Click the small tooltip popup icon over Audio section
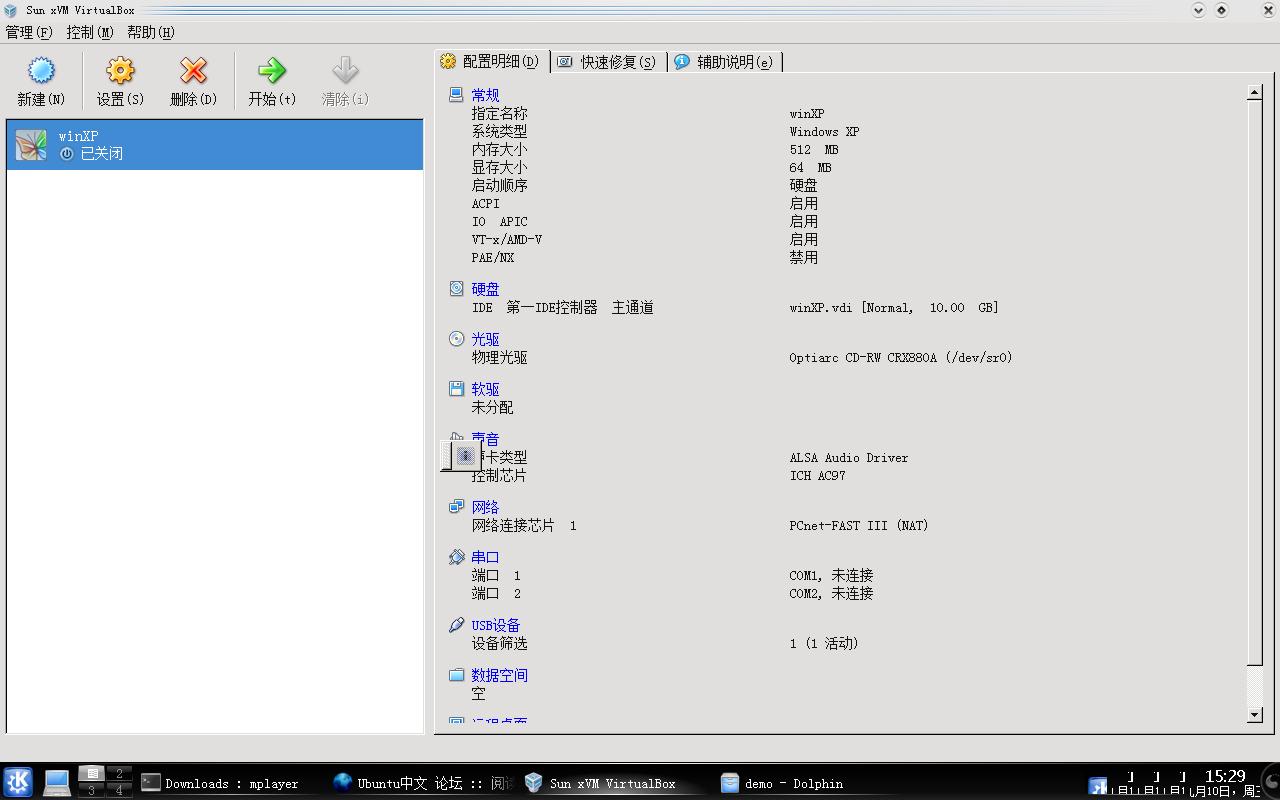Screen dimensions: 1280x800 click(461, 455)
